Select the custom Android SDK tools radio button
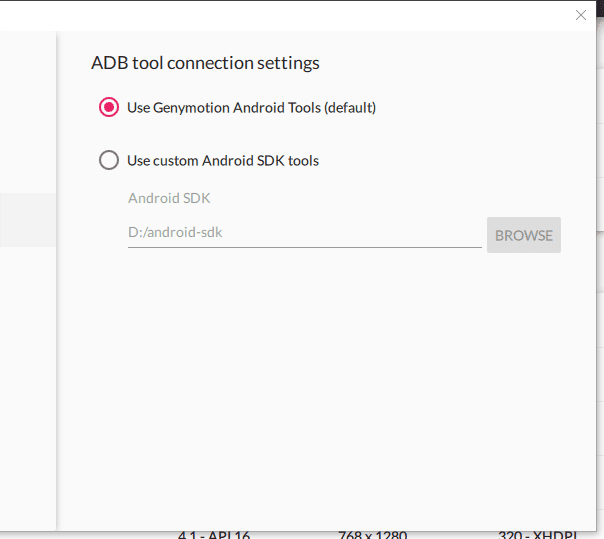Image resolution: width=604 pixels, height=539 pixels. [x=109, y=160]
